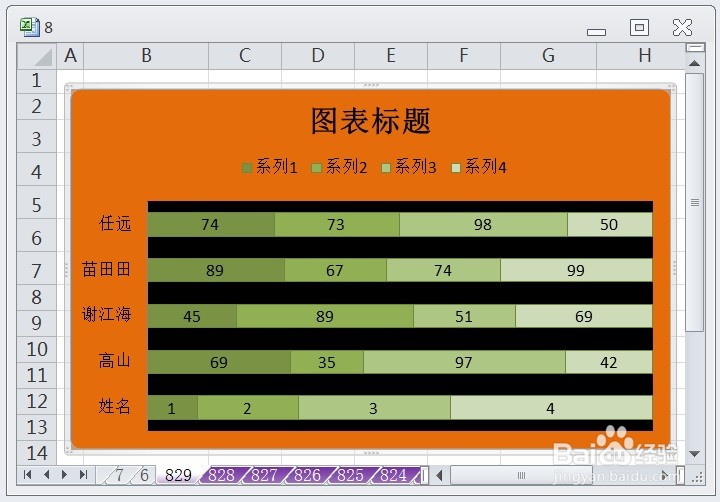Click the tab bar split handle beside sheet tabs
The image size is (720, 502).
click(425, 475)
